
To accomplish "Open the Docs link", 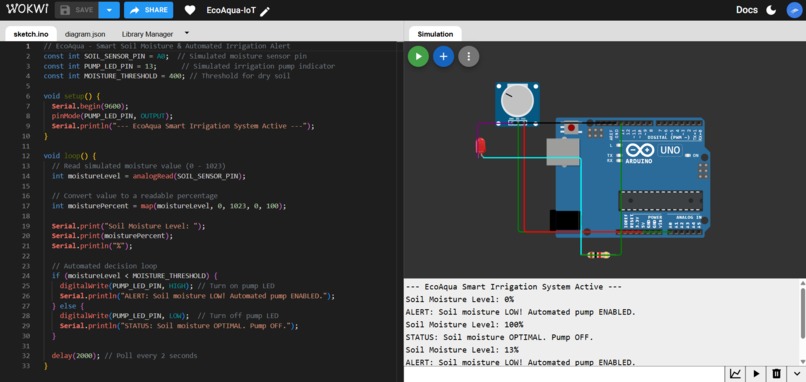I will click(746, 10).
